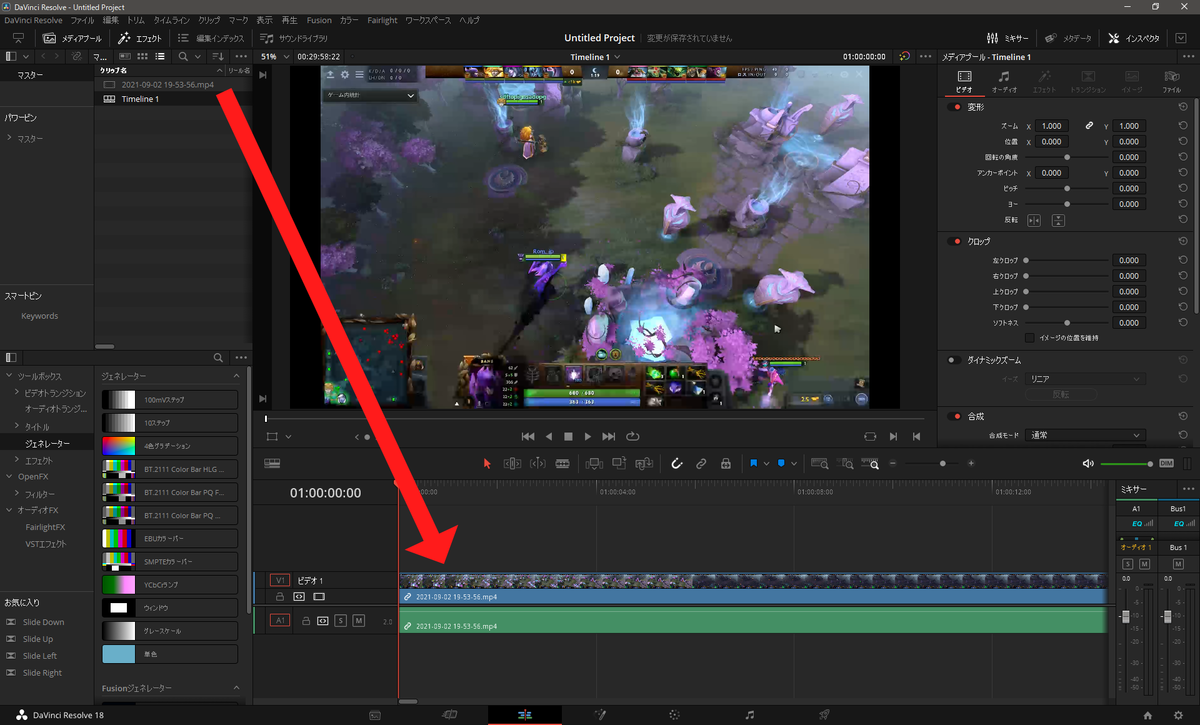Select Timeline 1 in media pool

coord(140,99)
